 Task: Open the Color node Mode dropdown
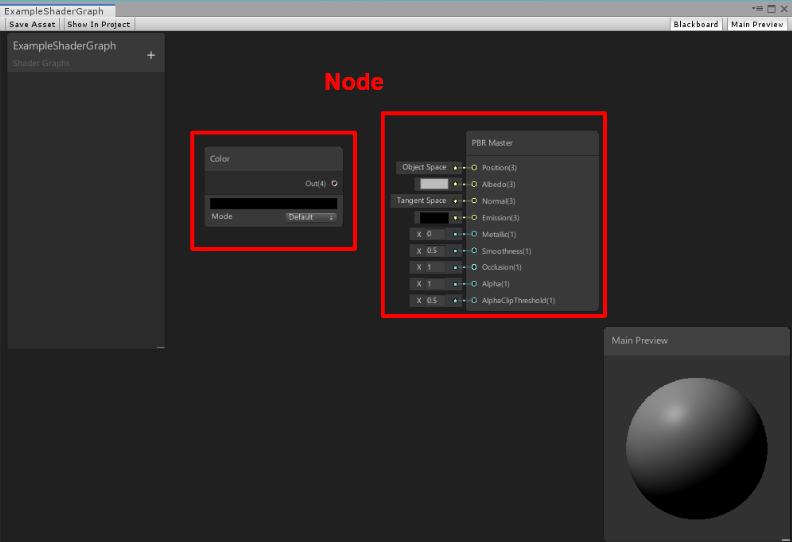[311, 217]
